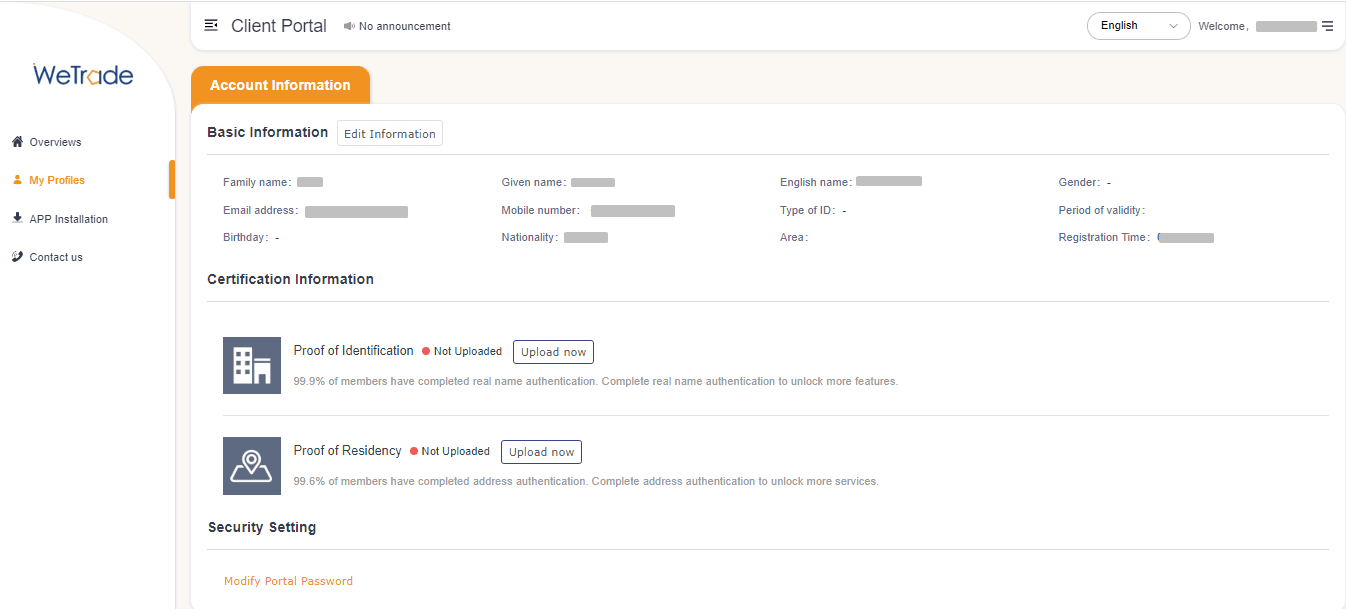Click the Proof of Residency title text

347,451
